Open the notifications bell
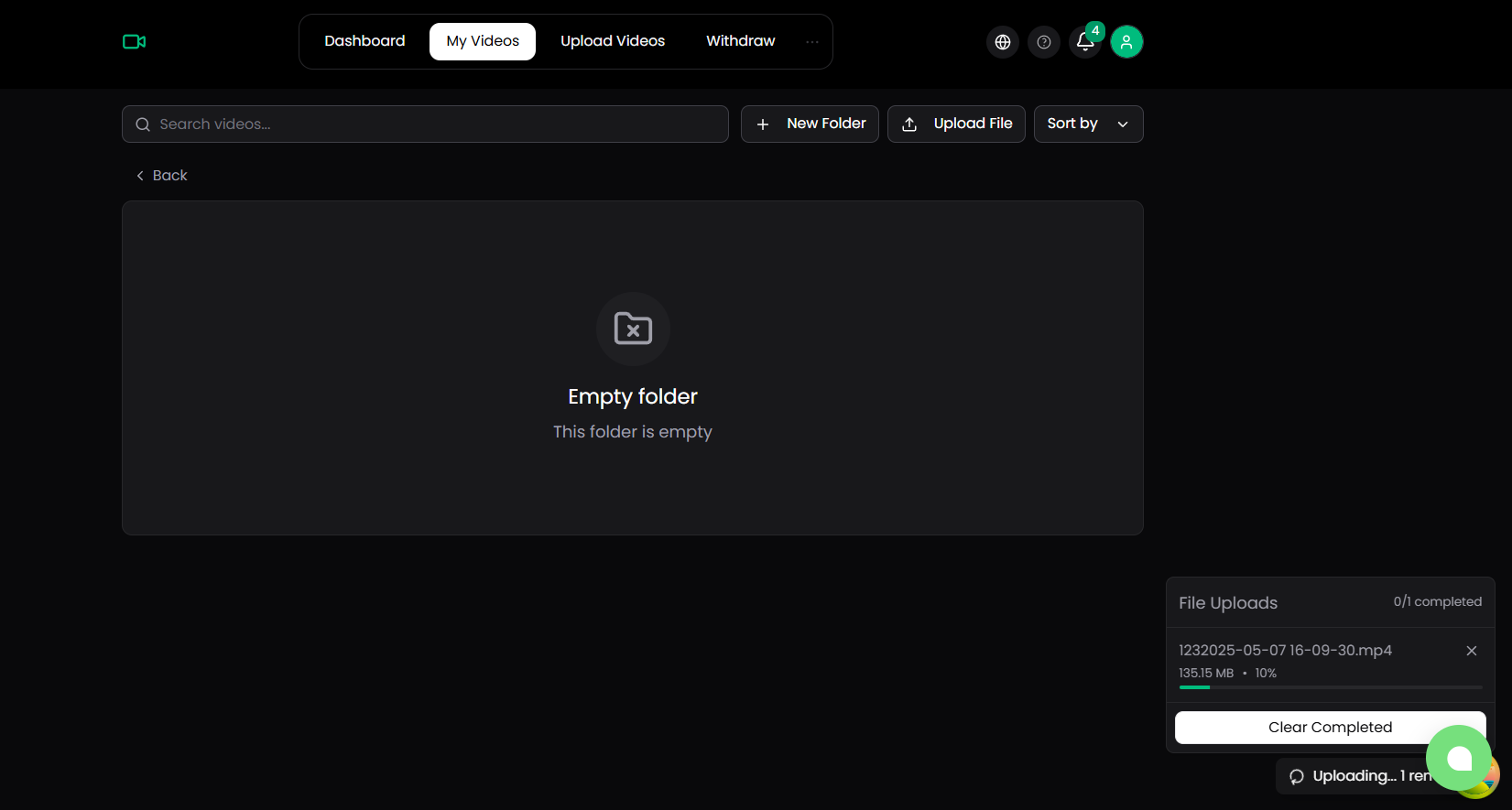 click(1085, 42)
